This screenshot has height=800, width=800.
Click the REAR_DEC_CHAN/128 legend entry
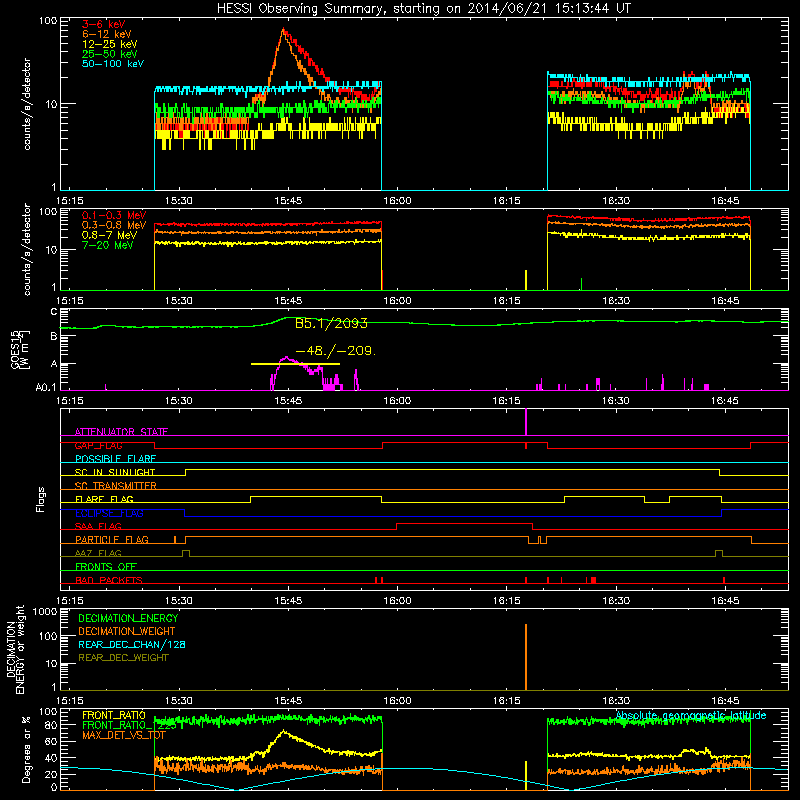coord(132,644)
